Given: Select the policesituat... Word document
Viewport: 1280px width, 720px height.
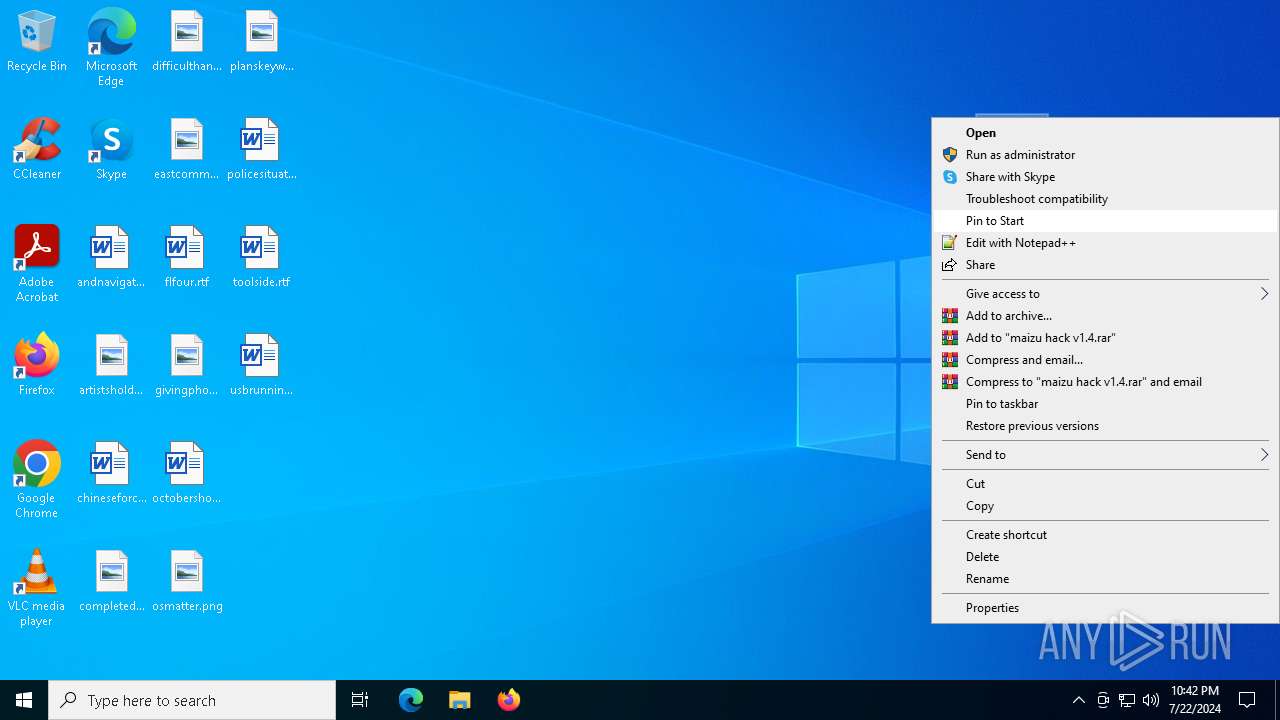Looking at the screenshot, I should (x=262, y=150).
